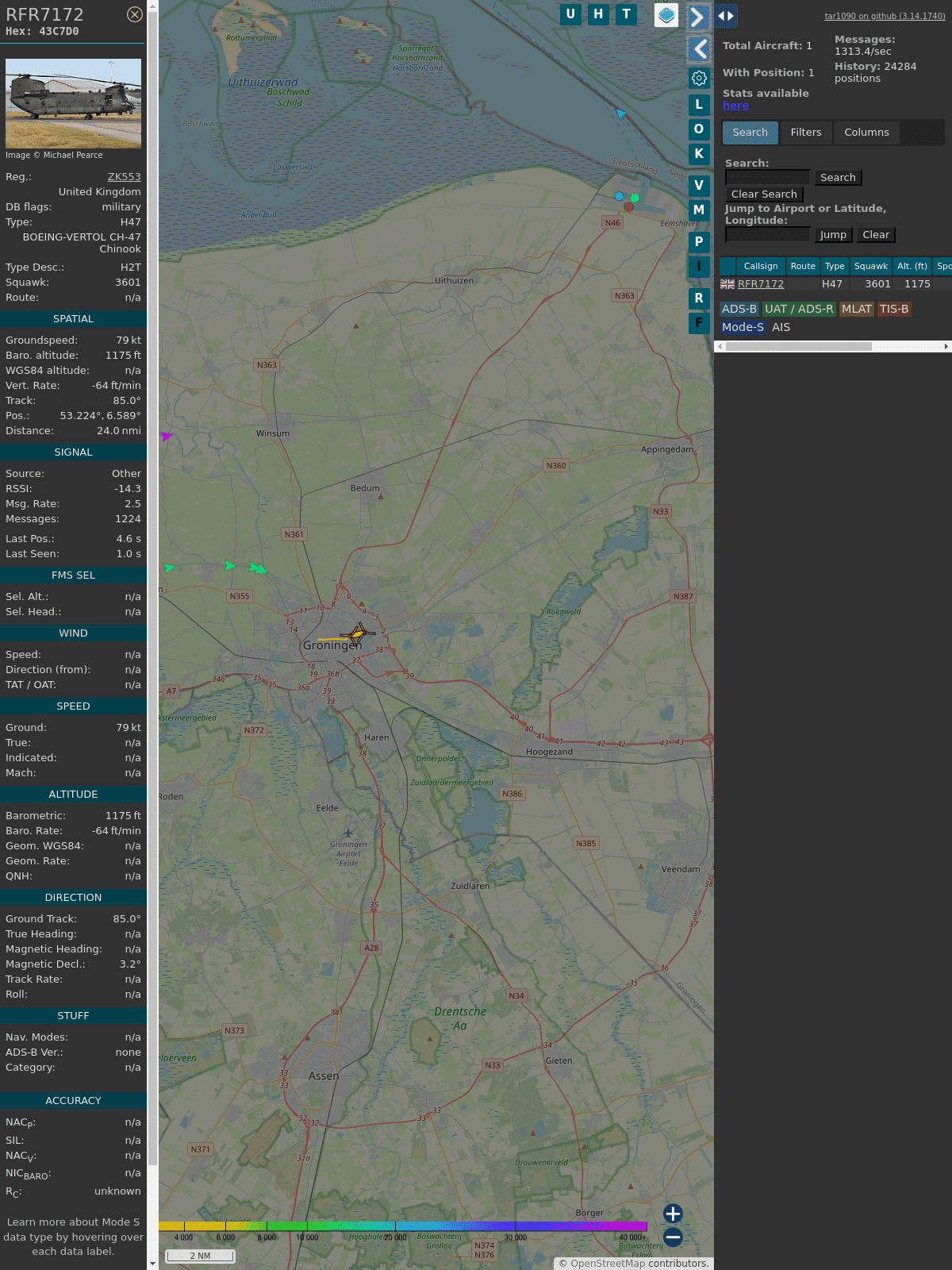Screen dimensions: 952x1270
Task: Switch to the Filters tab
Action: [x=806, y=133]
